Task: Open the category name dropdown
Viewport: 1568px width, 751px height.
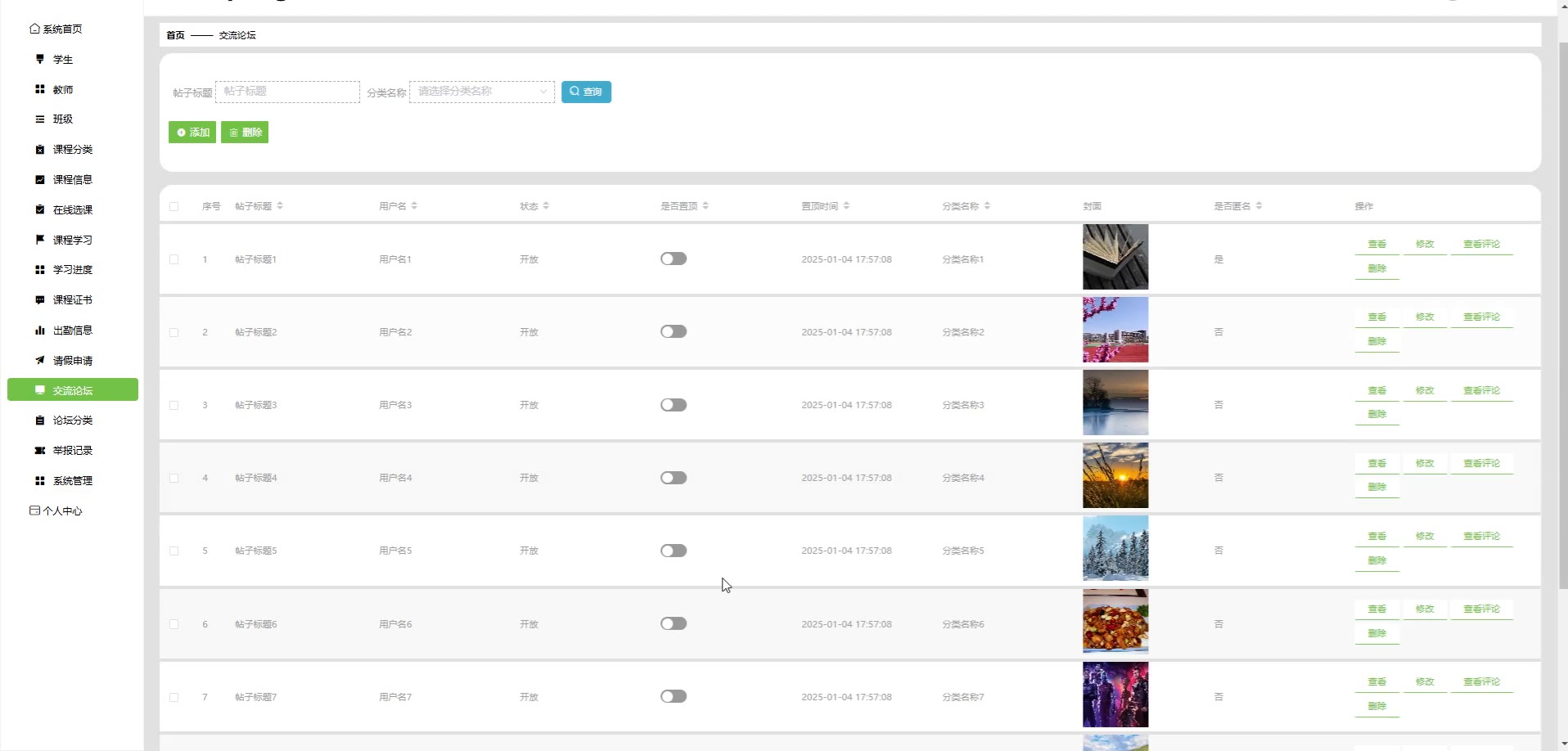Action: [x=481, y=92]
